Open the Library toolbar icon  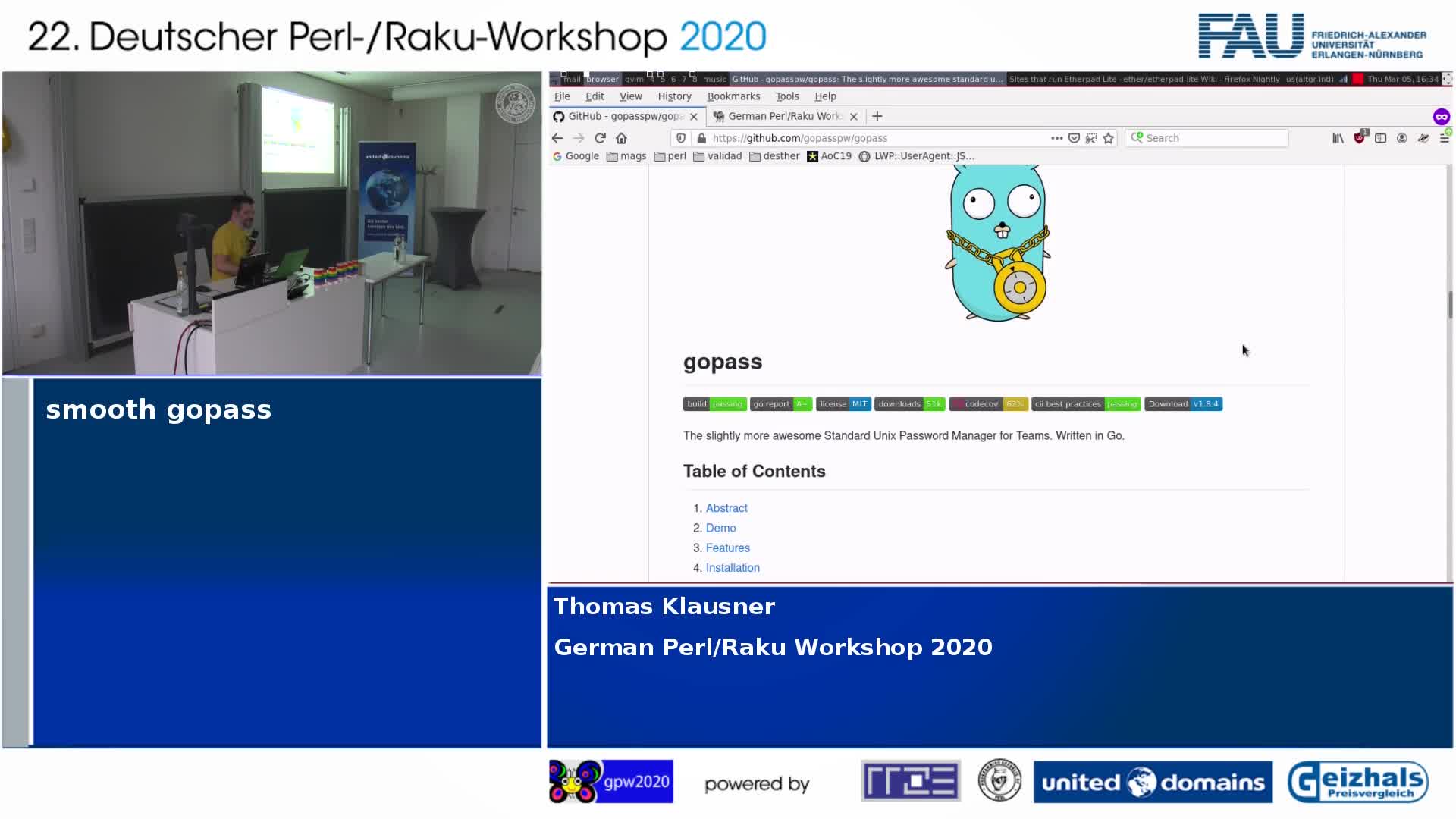[x=1338, y=138]
